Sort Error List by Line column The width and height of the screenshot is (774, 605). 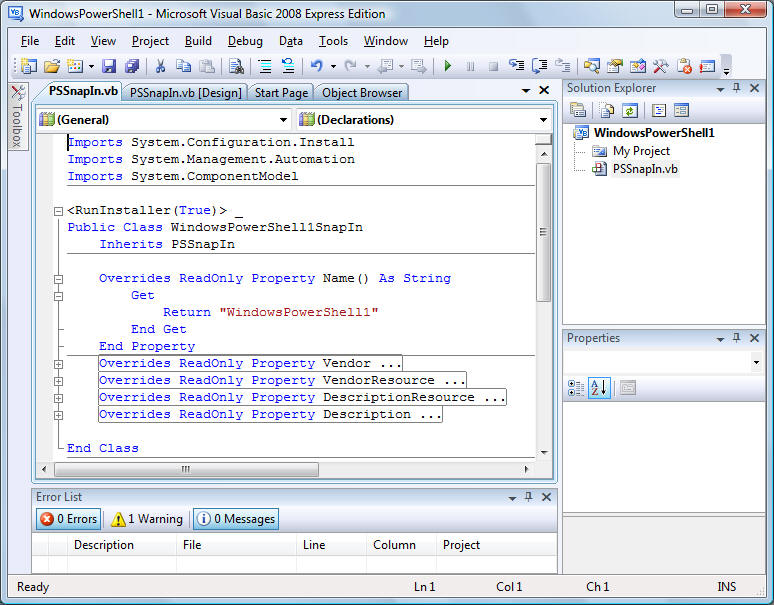[x=331, y=545]
